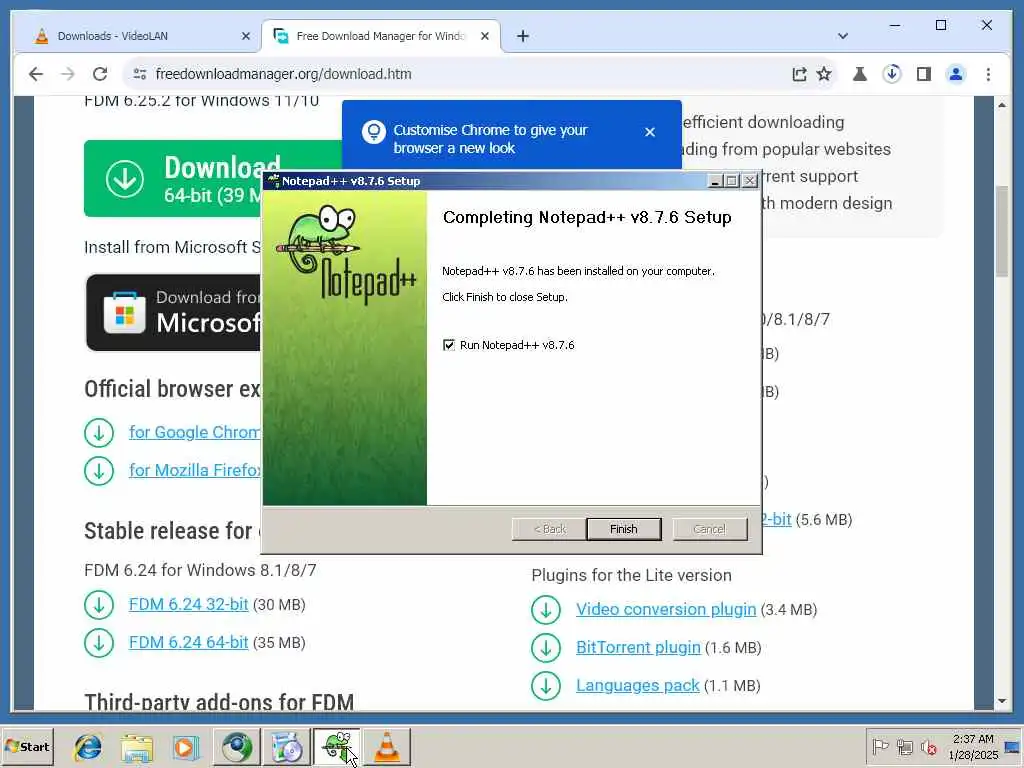Click Finish in Notepad++ Setup
Viewport: 1024px width, 768px height.
pos(624,529)
